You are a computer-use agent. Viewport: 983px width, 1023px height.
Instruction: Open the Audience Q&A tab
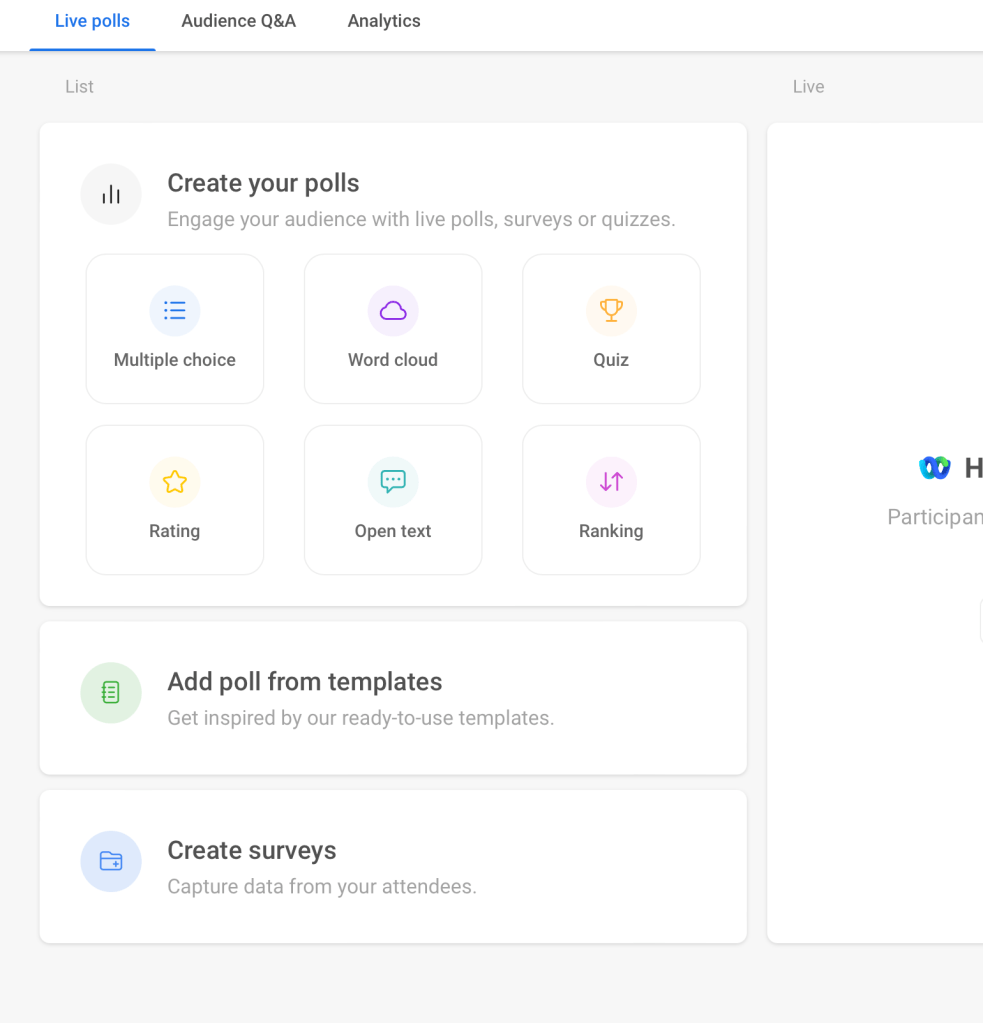[x=238, y=21]
